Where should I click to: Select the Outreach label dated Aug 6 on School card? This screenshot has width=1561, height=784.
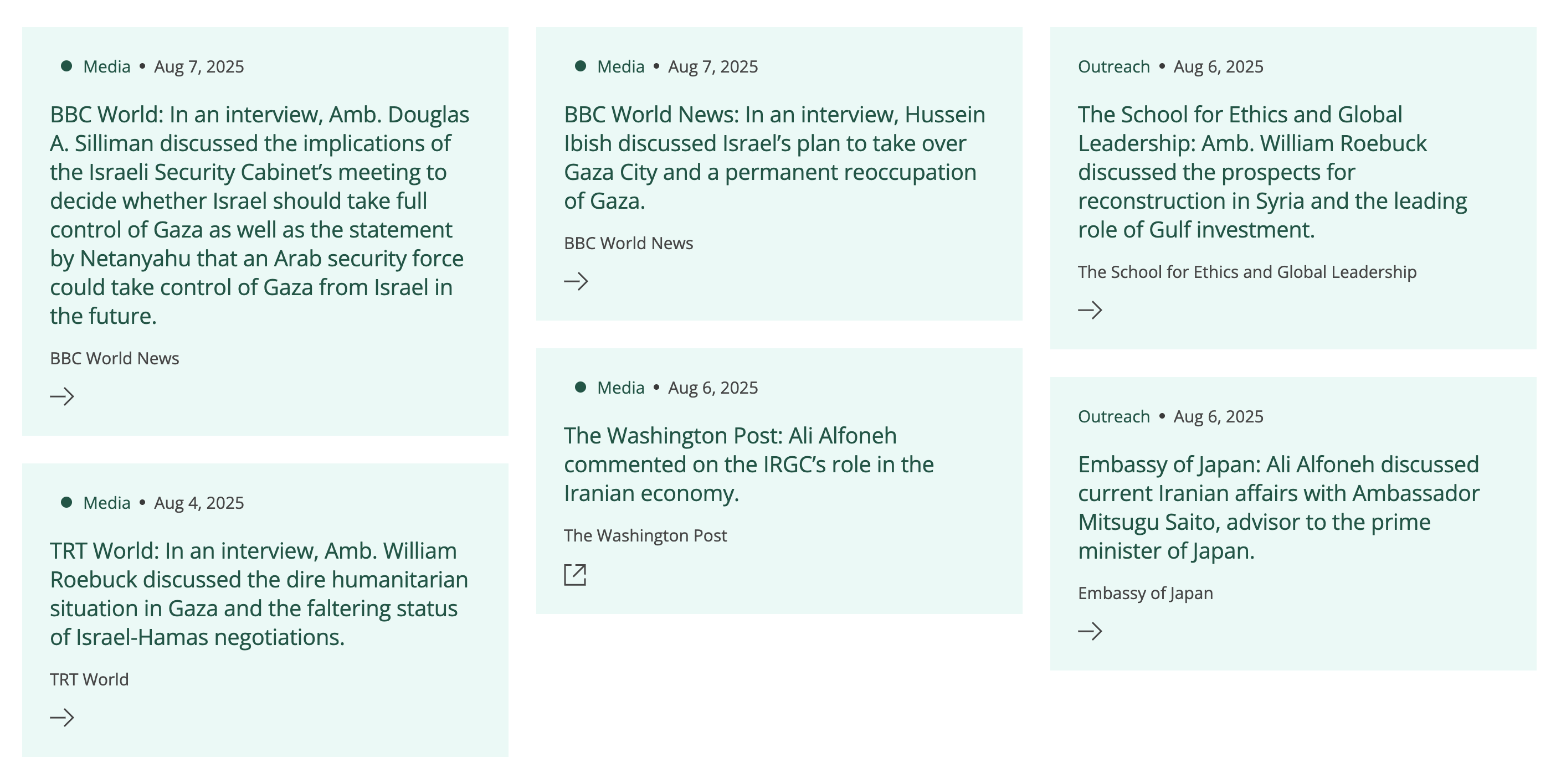pyautogui.click(x=1114, y=66)
